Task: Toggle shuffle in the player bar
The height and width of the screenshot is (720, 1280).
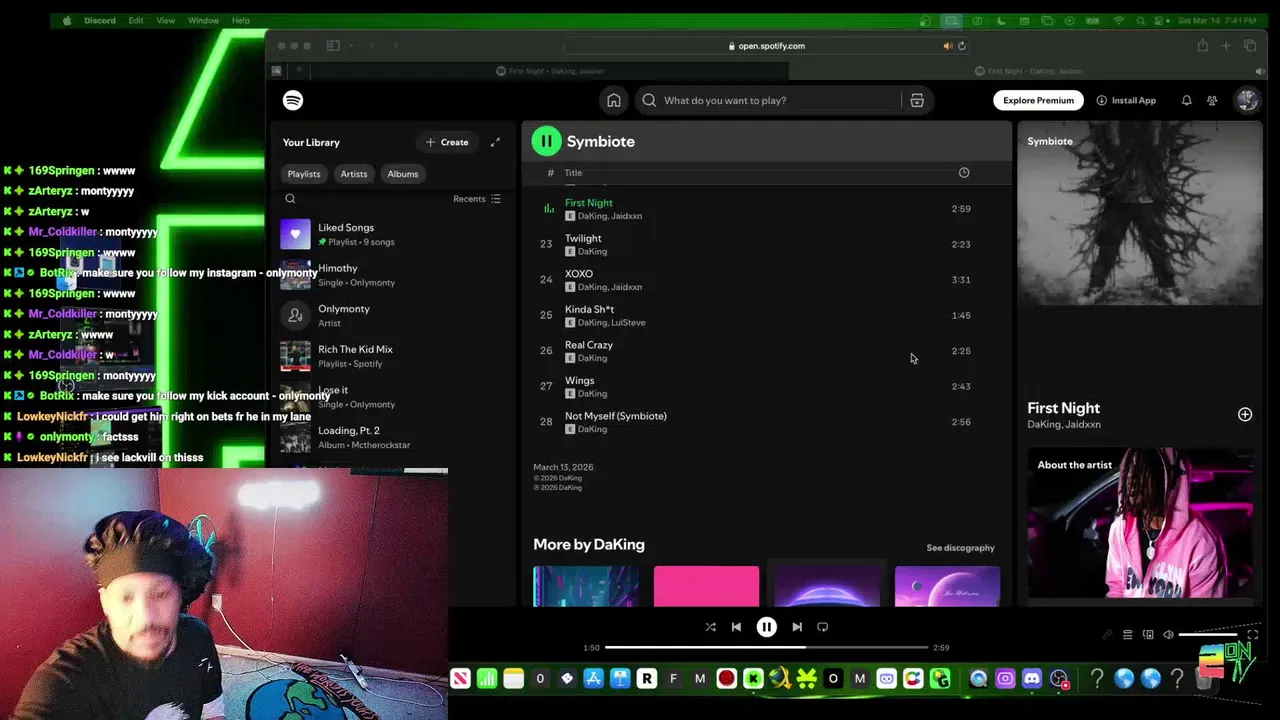Action: coord(710,627)
